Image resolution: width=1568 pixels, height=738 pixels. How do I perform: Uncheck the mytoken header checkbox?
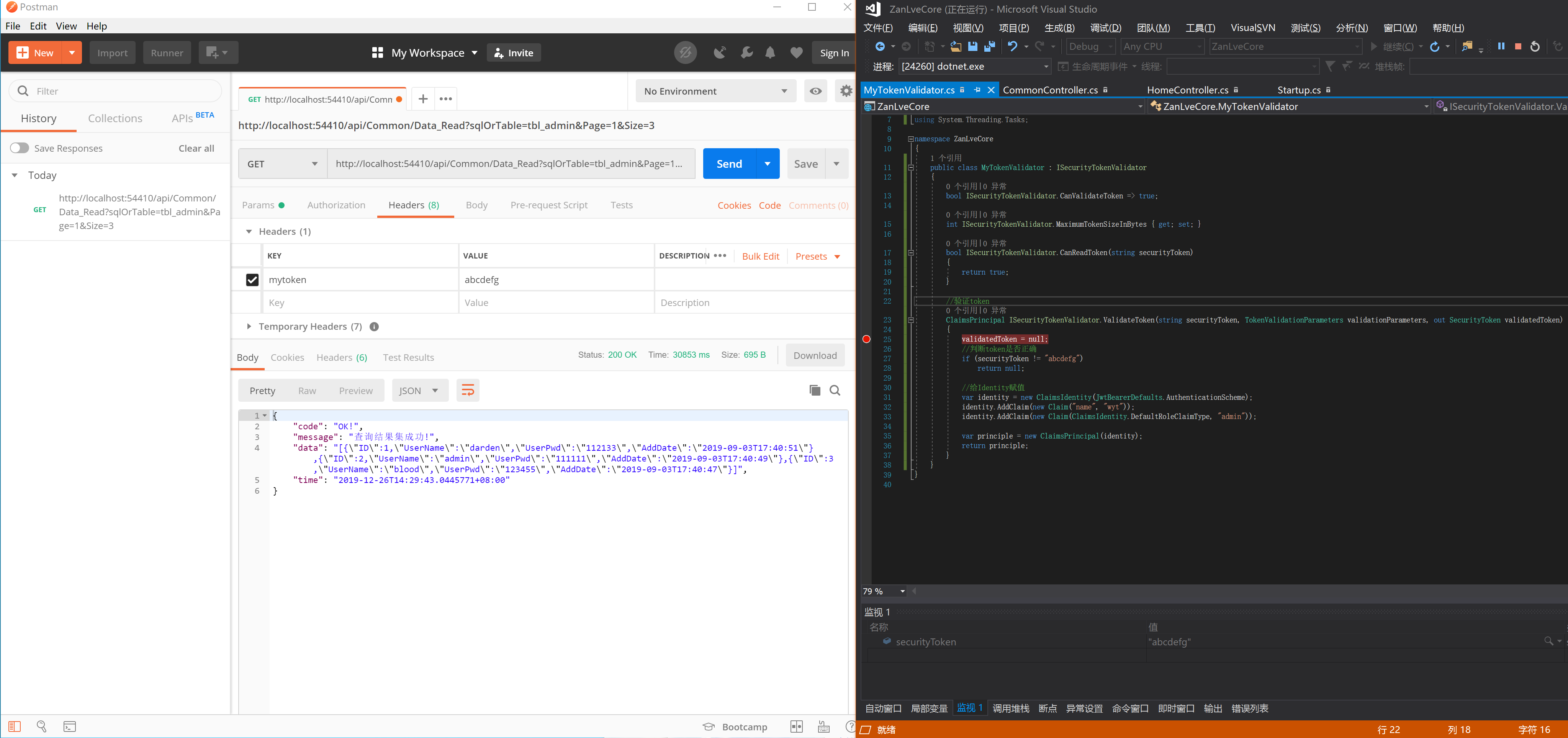click(x=252, y=280)
